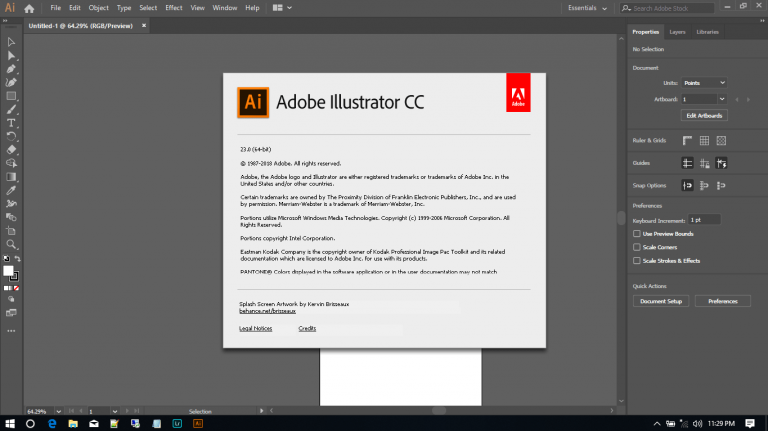Viewport: 768px width, 431px height.
Task: Open behance.net/brisseaux link
Action: [x=267, y=311]
